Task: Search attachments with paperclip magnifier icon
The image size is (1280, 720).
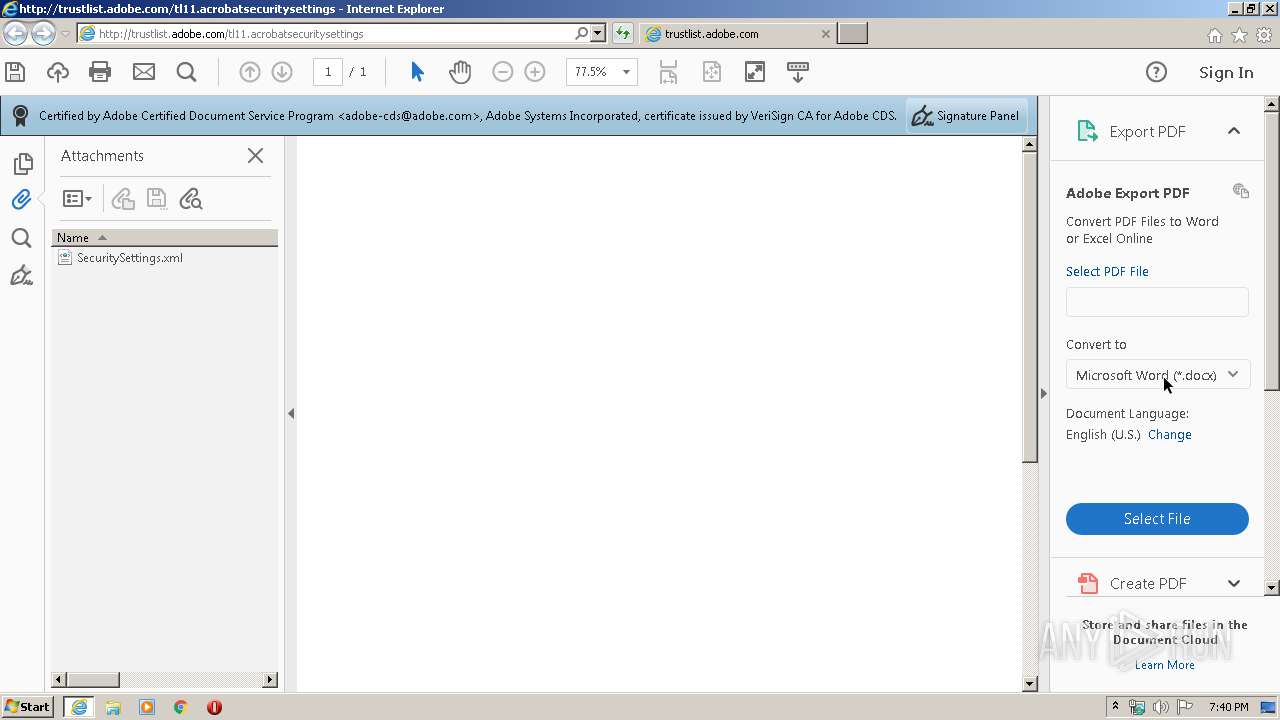Action: pos(190,199)
